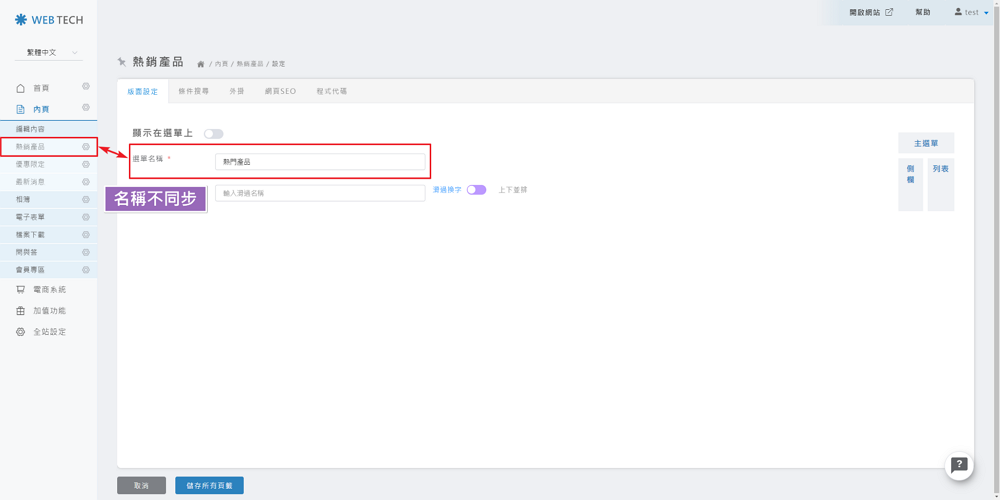Click the 加值功能 gift icon

[20, 311]
